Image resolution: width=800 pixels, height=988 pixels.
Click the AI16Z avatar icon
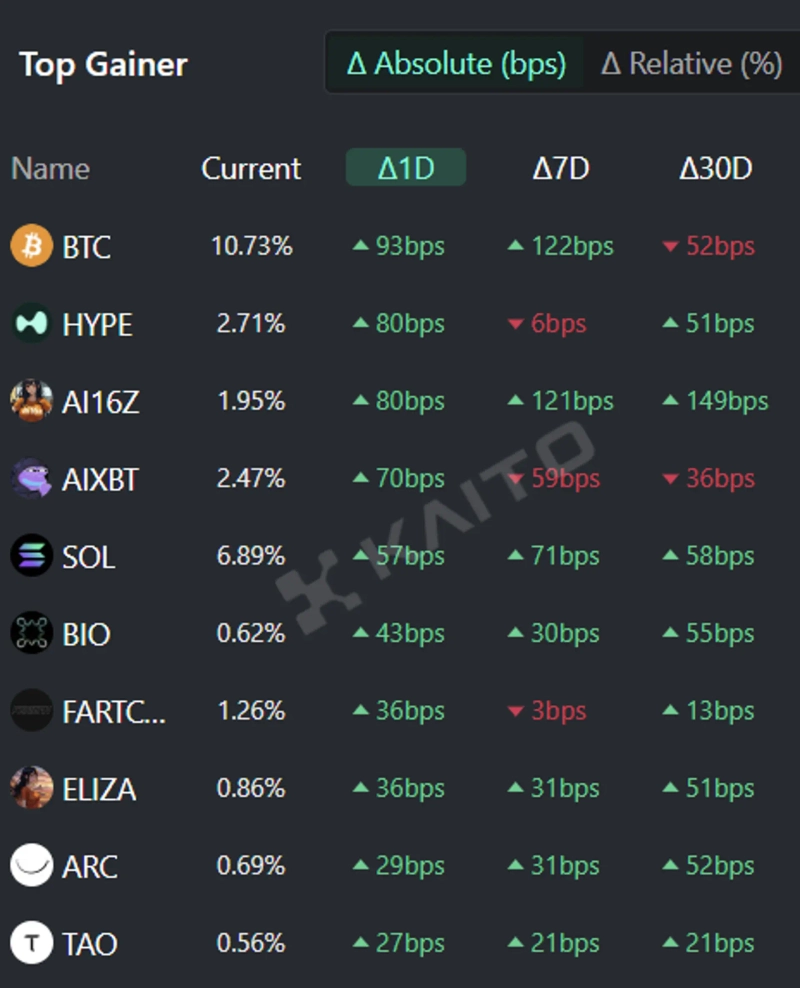(x=31, y=401)
